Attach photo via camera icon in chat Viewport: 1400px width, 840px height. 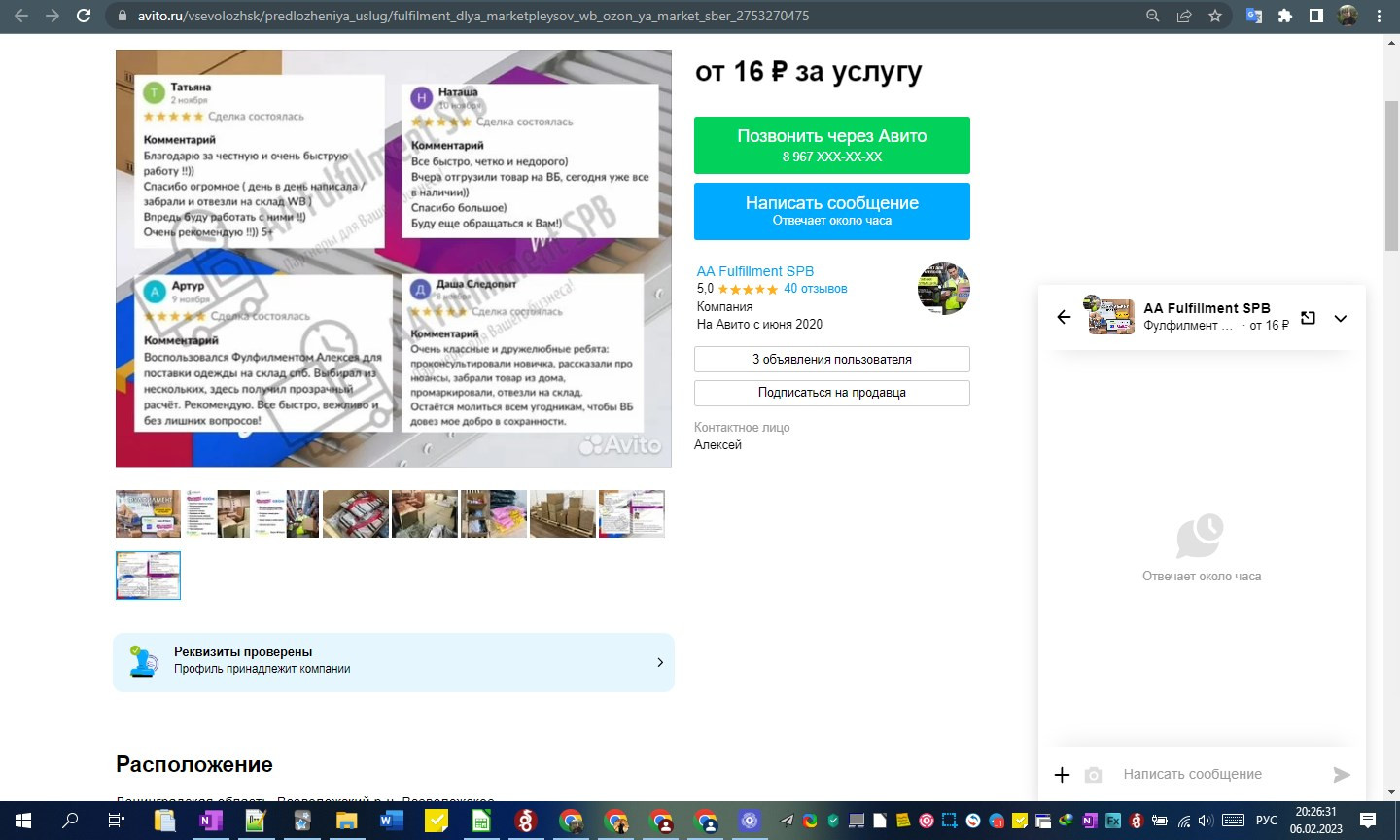[1094, 775]
